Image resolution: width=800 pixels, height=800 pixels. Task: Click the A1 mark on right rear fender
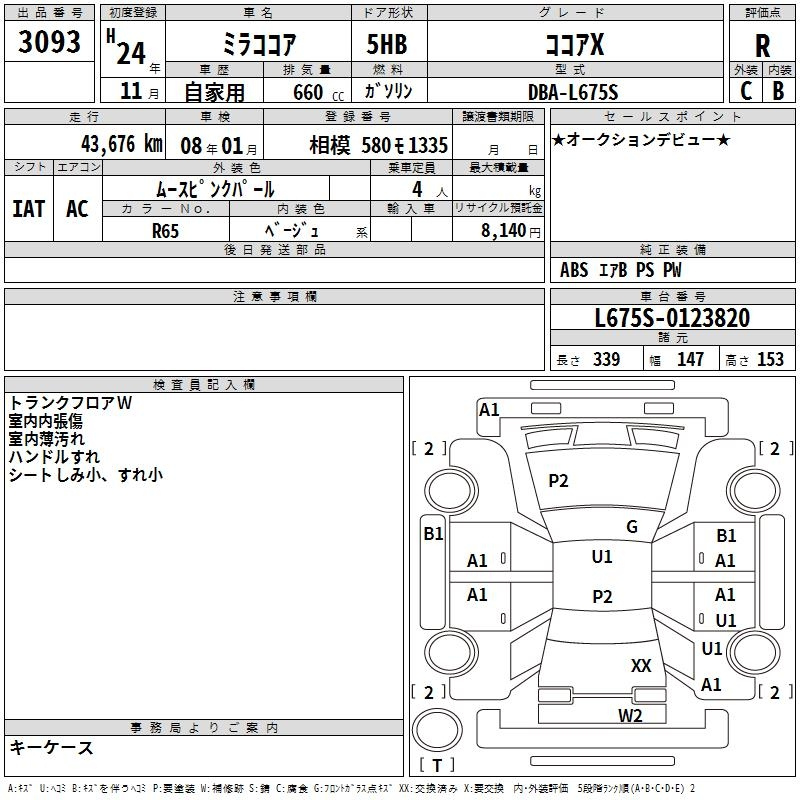pyautogui.click(x=711, y=684)
